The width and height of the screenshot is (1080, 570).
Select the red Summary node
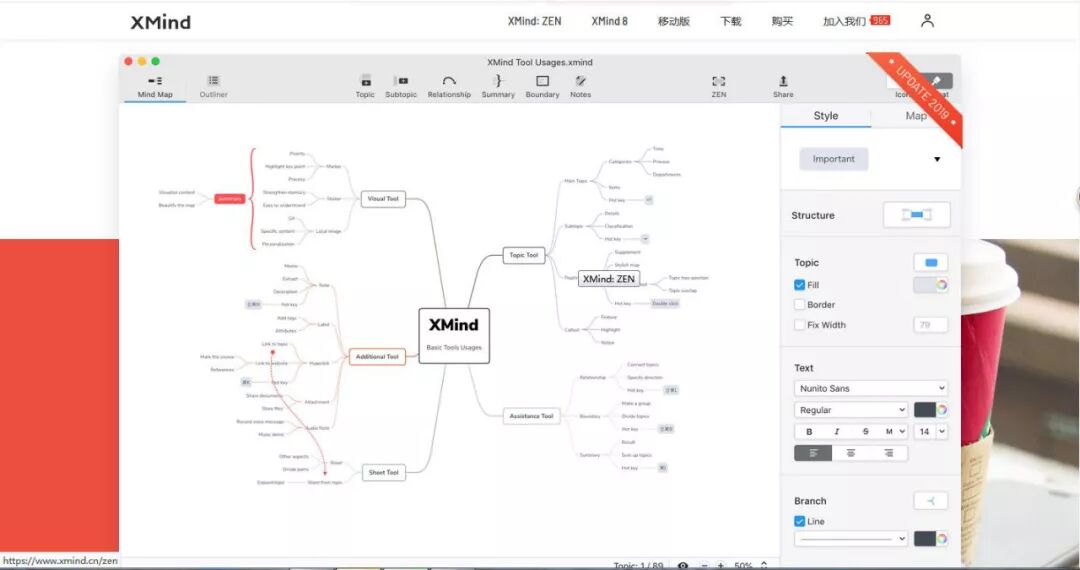pos(229,199)
